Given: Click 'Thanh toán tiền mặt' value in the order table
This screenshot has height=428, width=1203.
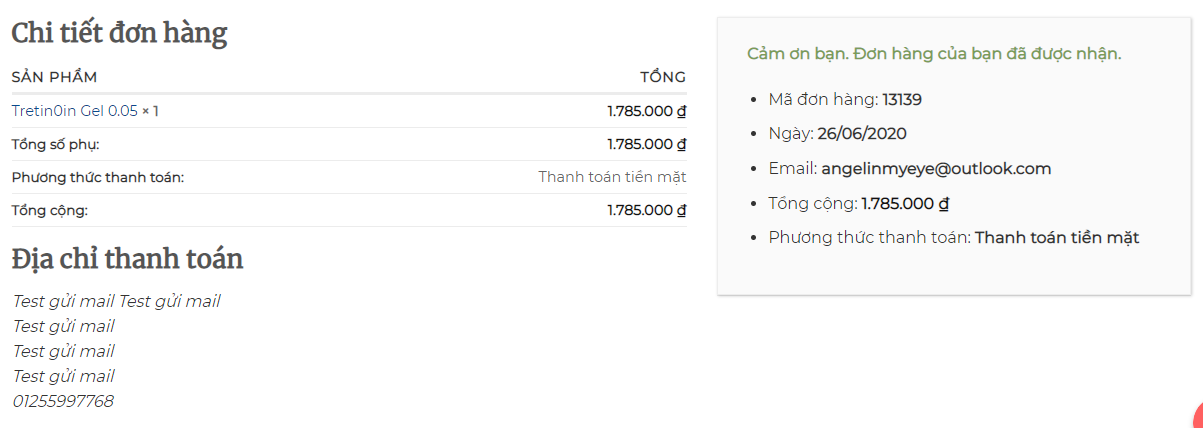Looking at the screenshot, I should 612,177.
